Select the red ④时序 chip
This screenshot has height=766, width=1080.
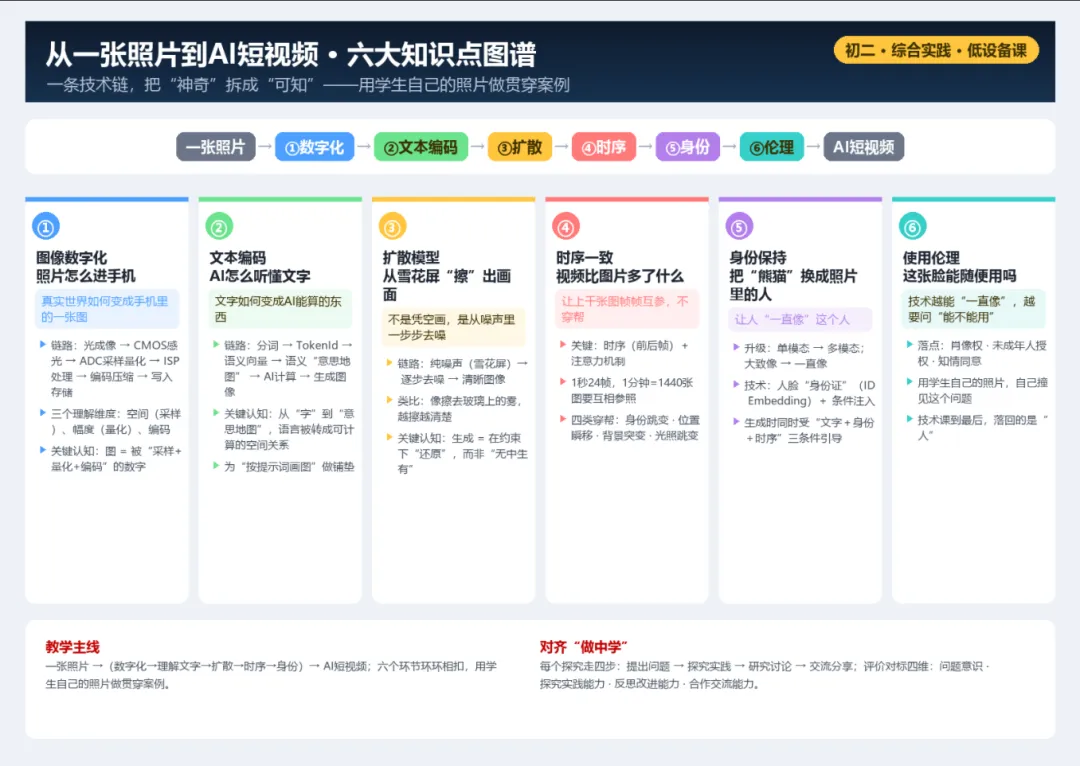(604, 147)
